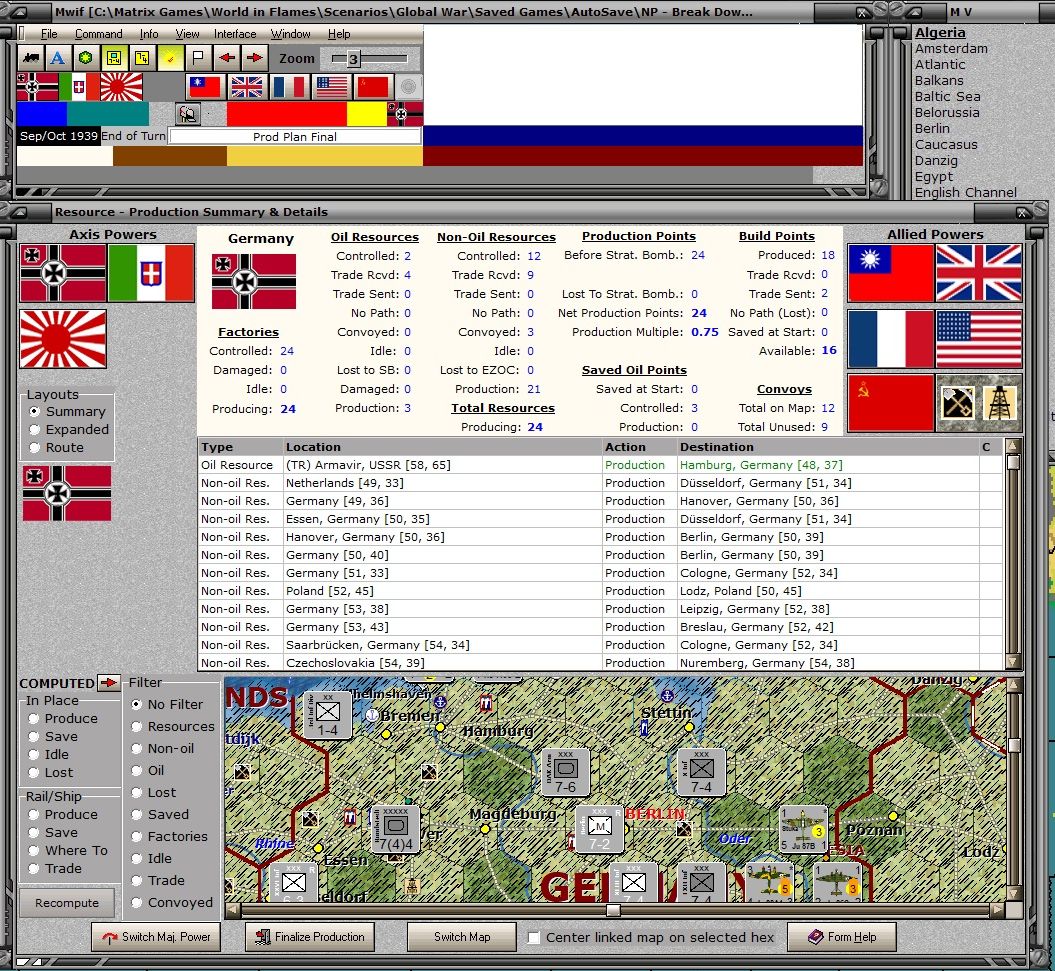Click the resource table's scroll-down arrow
The width and height of the screenshot is (1055, 971).
(1013, 662)
